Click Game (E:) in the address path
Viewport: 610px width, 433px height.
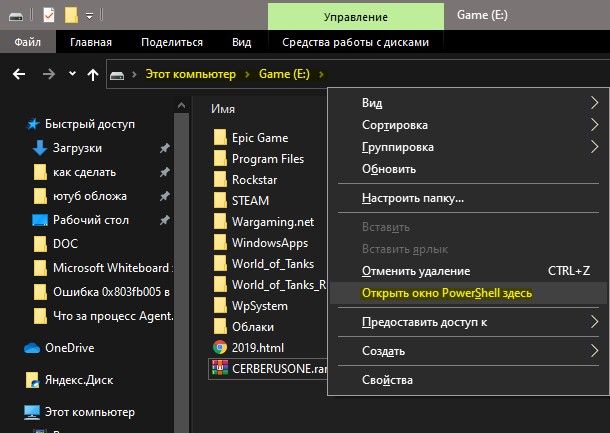click(284, 74)
